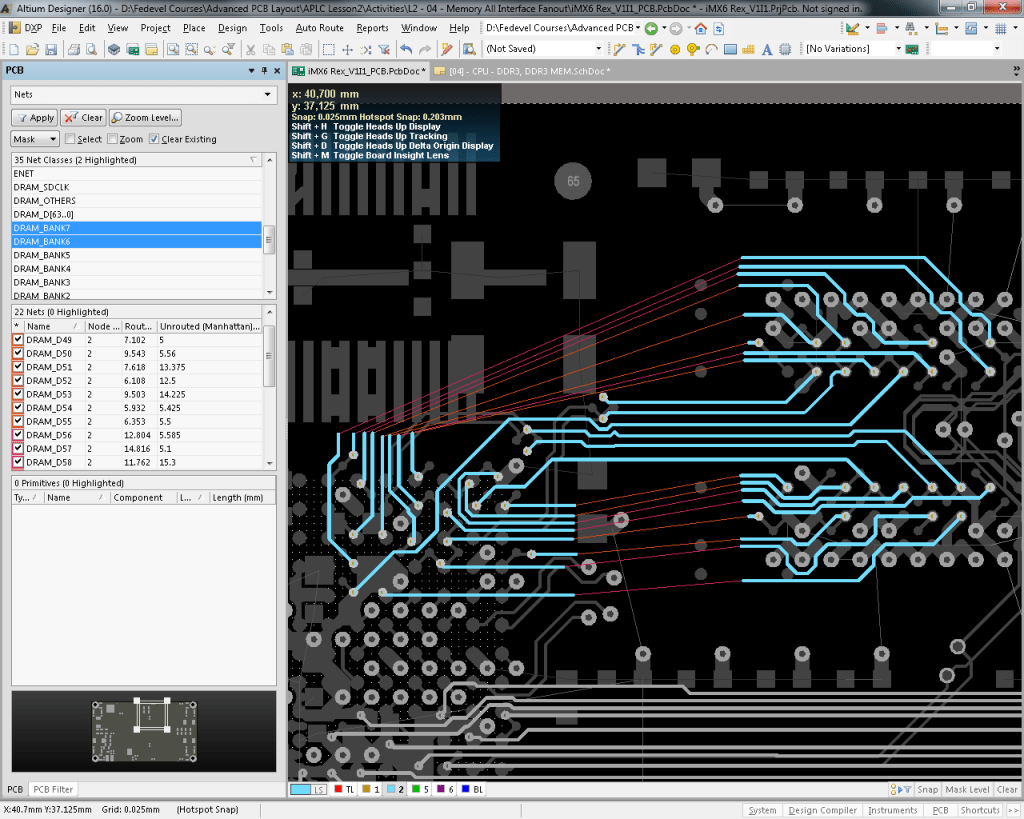1024x819 pixels.
Task: Click the Save document toolbar icon
Action: [x=50, y=49]
